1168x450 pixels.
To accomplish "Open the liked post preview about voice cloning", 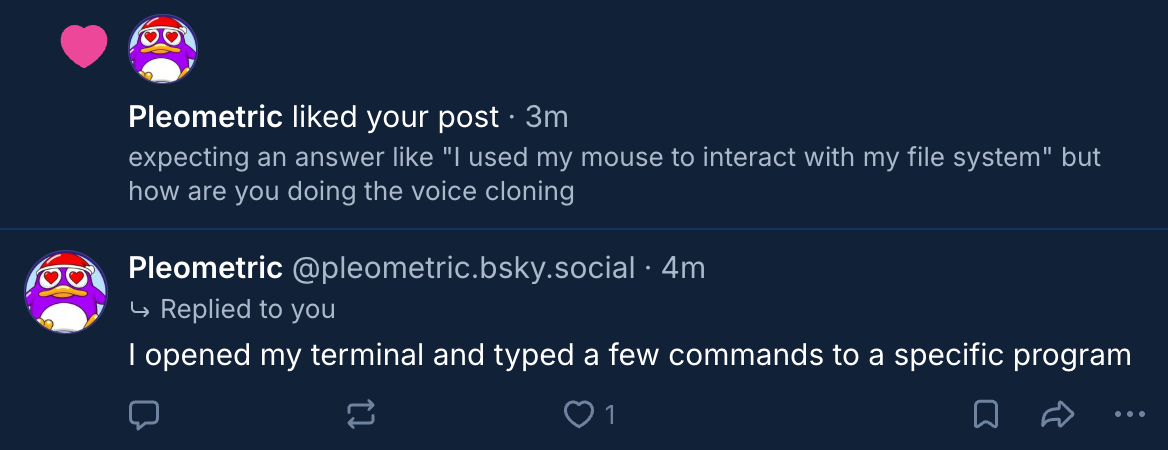I will click(614, 175).
